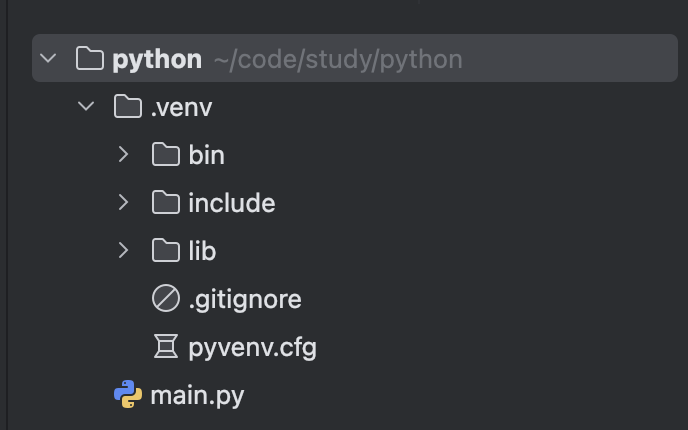Screen dimensions: 688x430
Task: Expand the lib folder arrow
Action: click(124, 250)
